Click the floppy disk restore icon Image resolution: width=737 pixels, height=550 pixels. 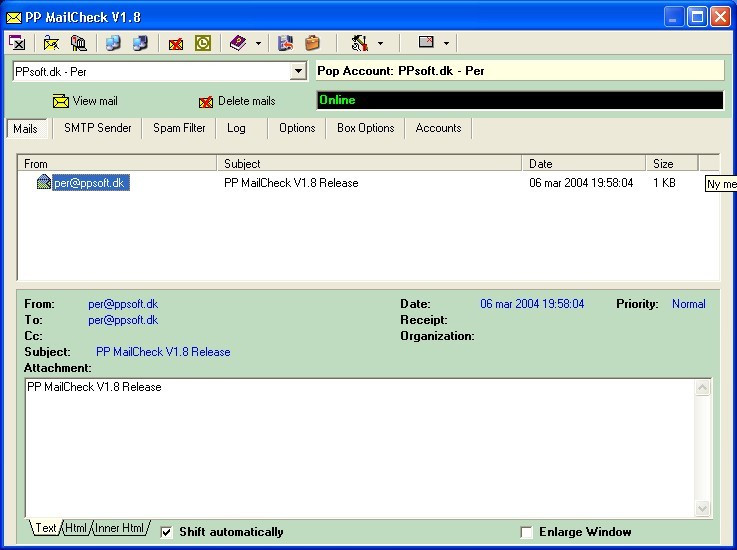[x=285, y=43]
